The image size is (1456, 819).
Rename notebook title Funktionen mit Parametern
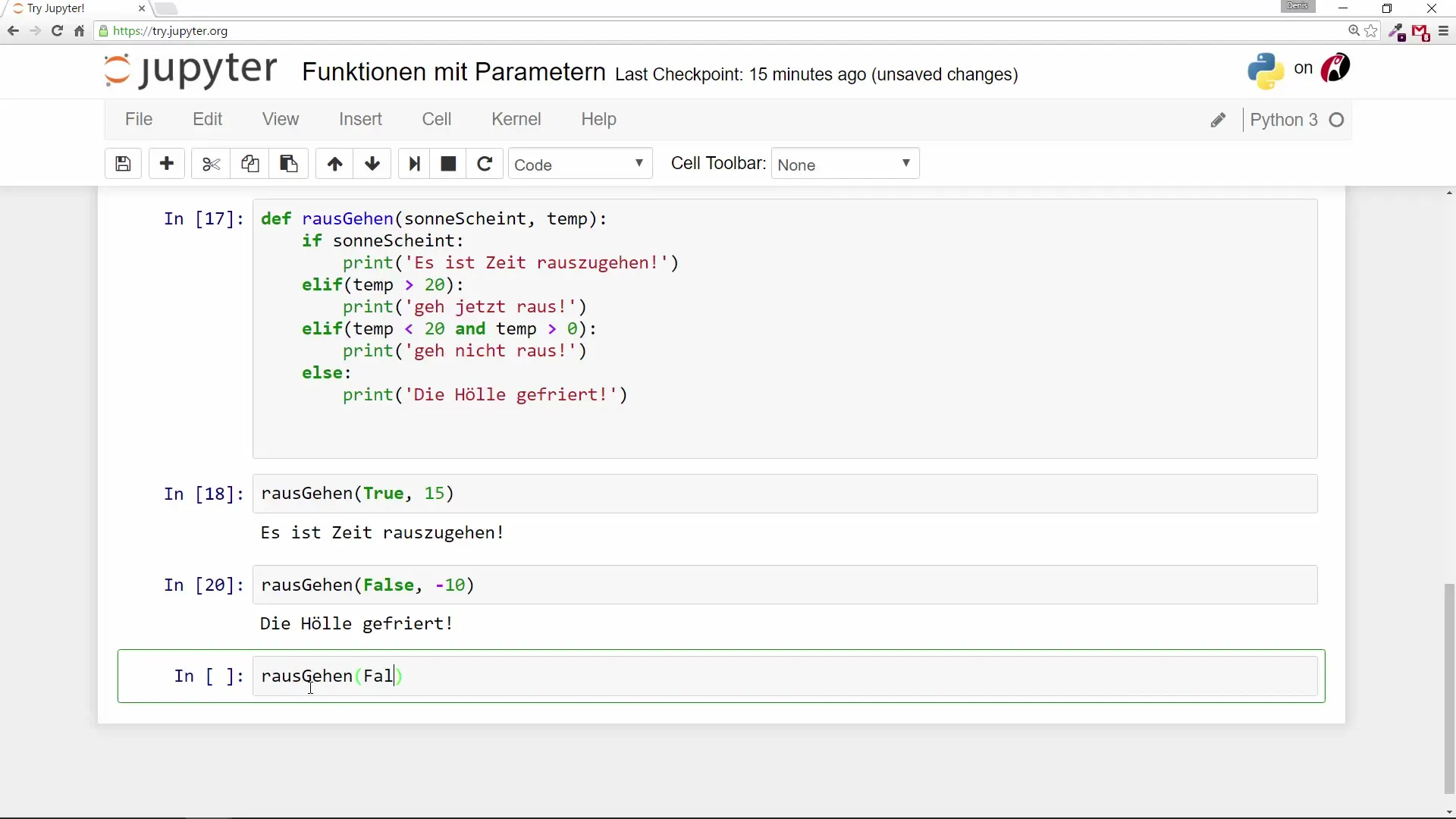(453, 72)
